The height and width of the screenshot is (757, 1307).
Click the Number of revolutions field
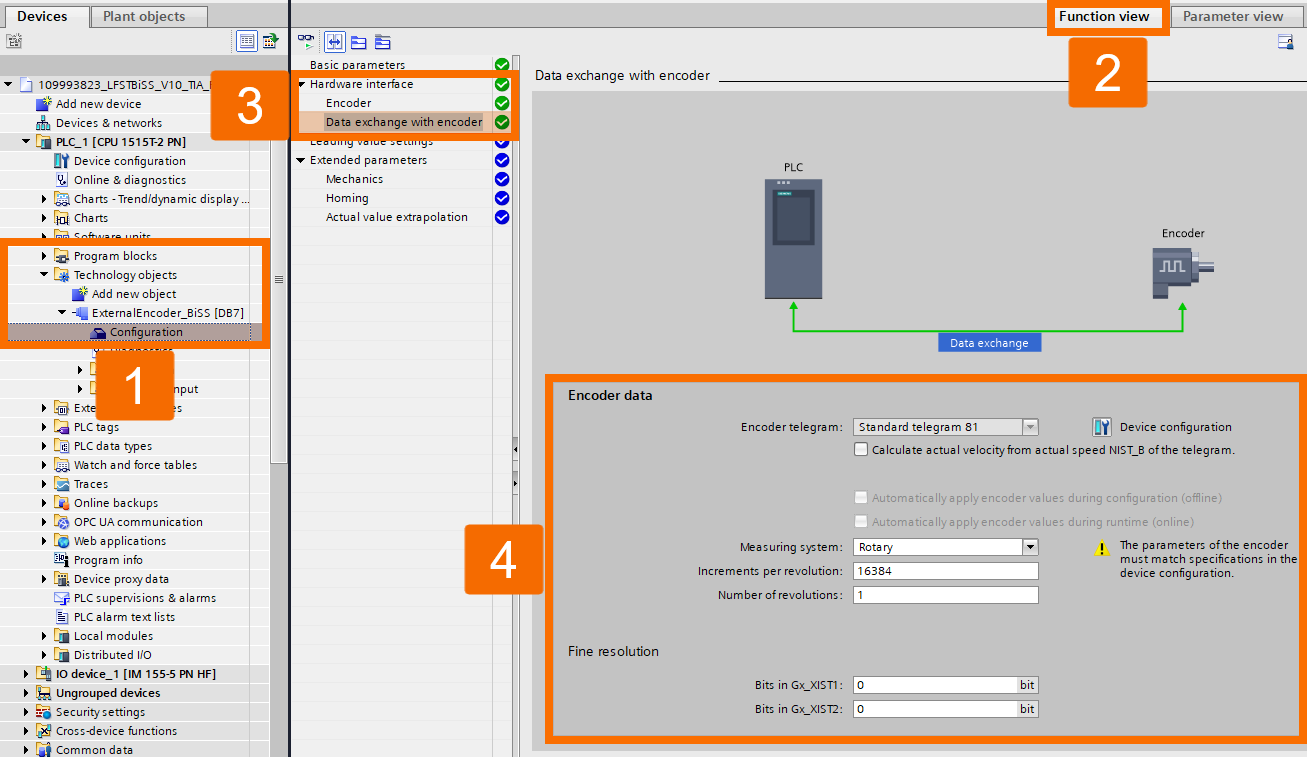point(946,595)
